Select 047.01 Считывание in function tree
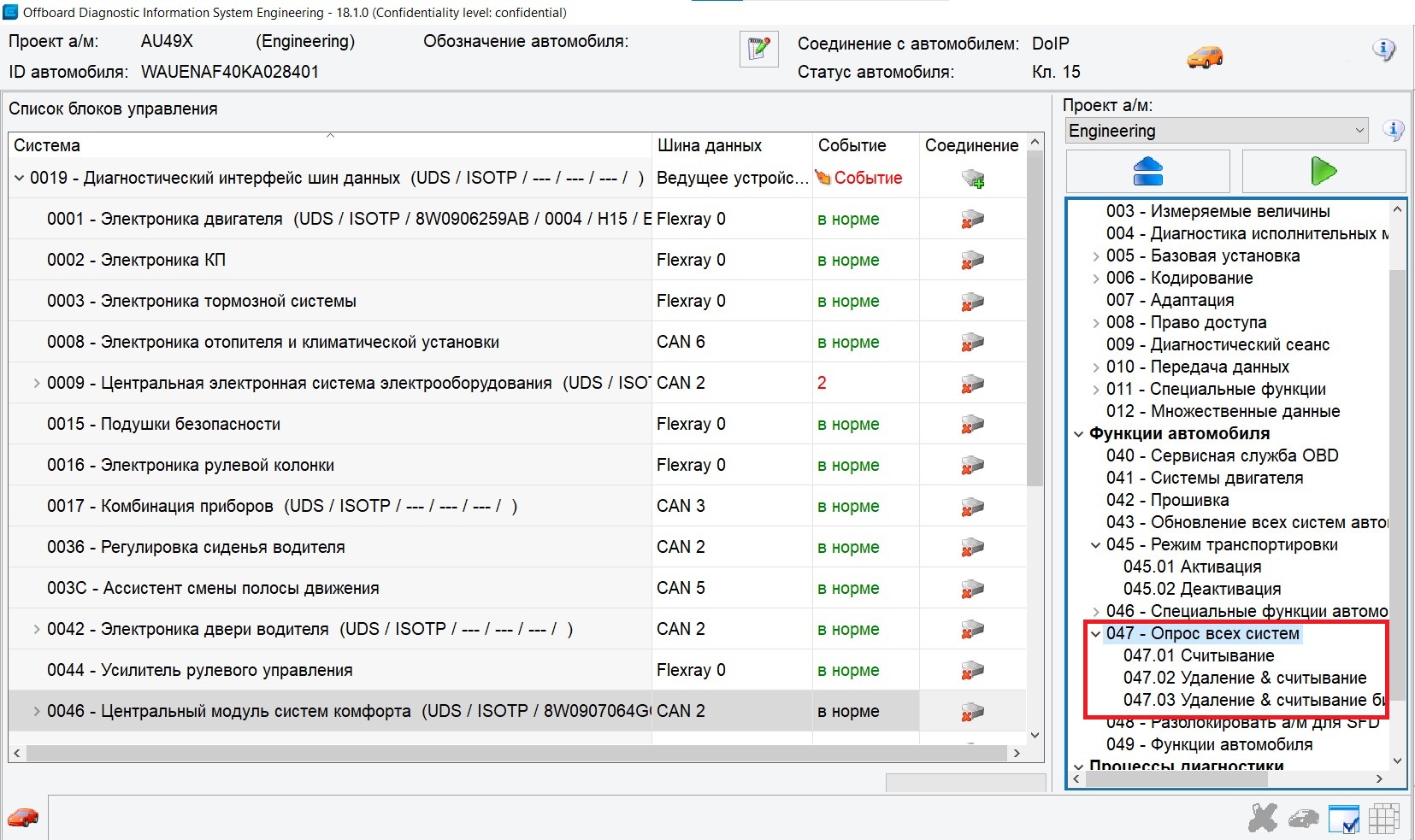Screen dimensions: 1415x840 coord(1198,656)
